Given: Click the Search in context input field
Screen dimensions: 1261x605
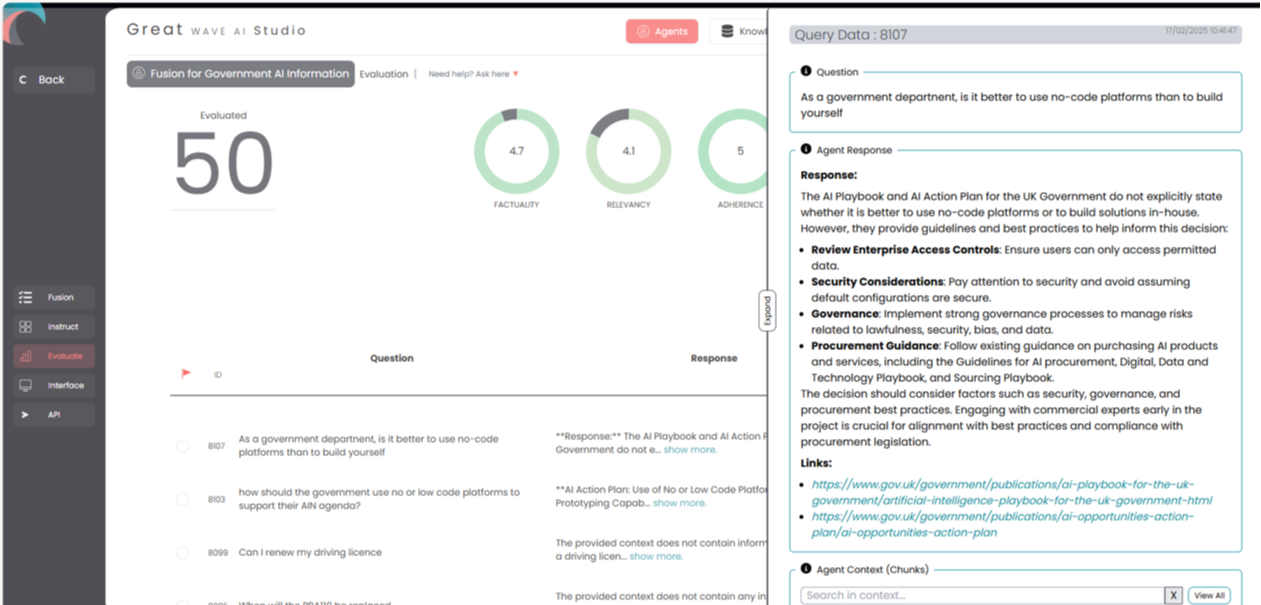Looking at the screenshot, I should click(x=982, y=595).
